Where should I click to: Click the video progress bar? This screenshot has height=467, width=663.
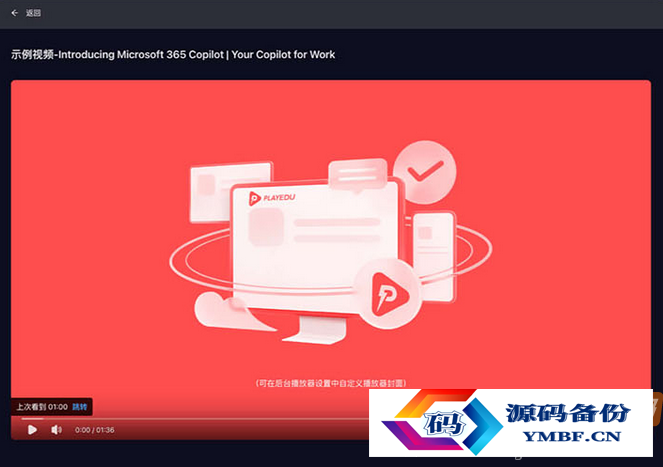(195, 419)
